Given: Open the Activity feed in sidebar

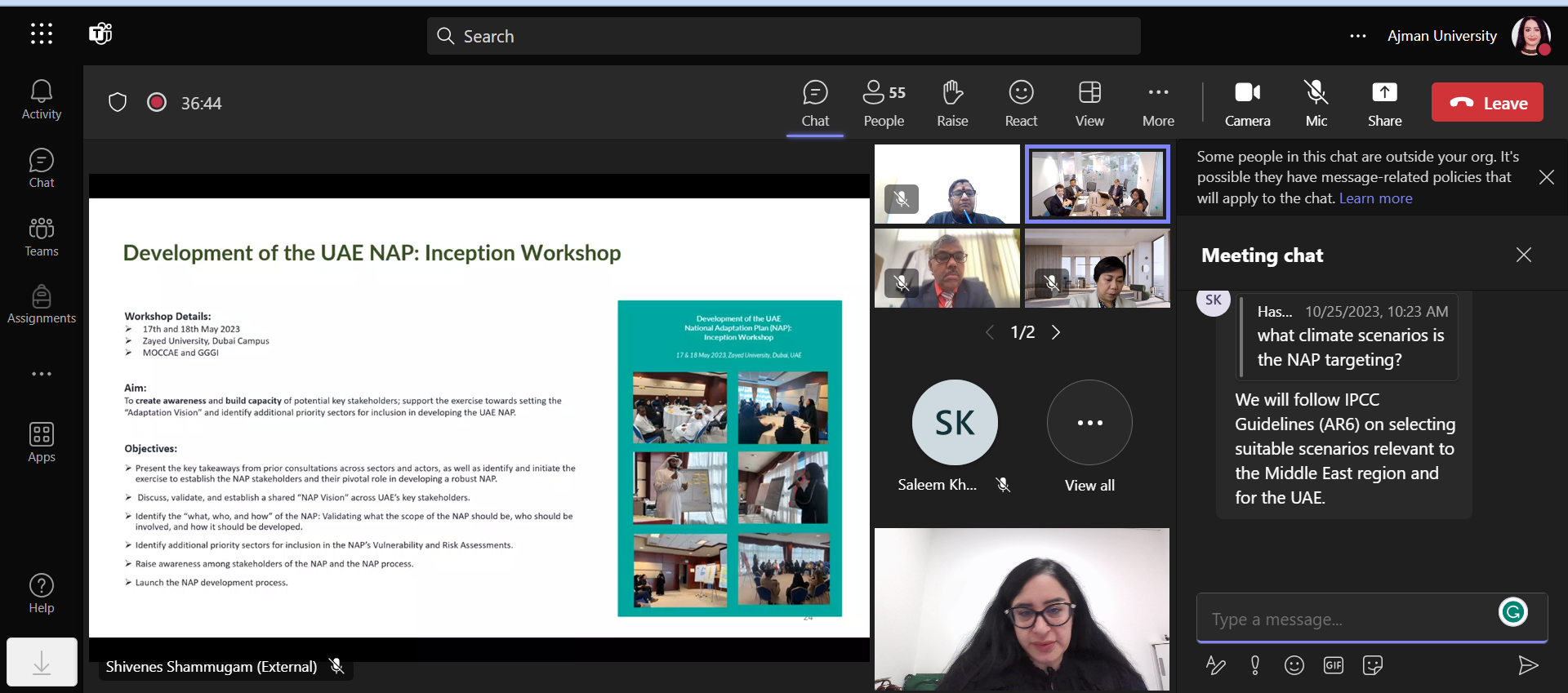Looking at the screenshot, I should [x=41, y=100].
